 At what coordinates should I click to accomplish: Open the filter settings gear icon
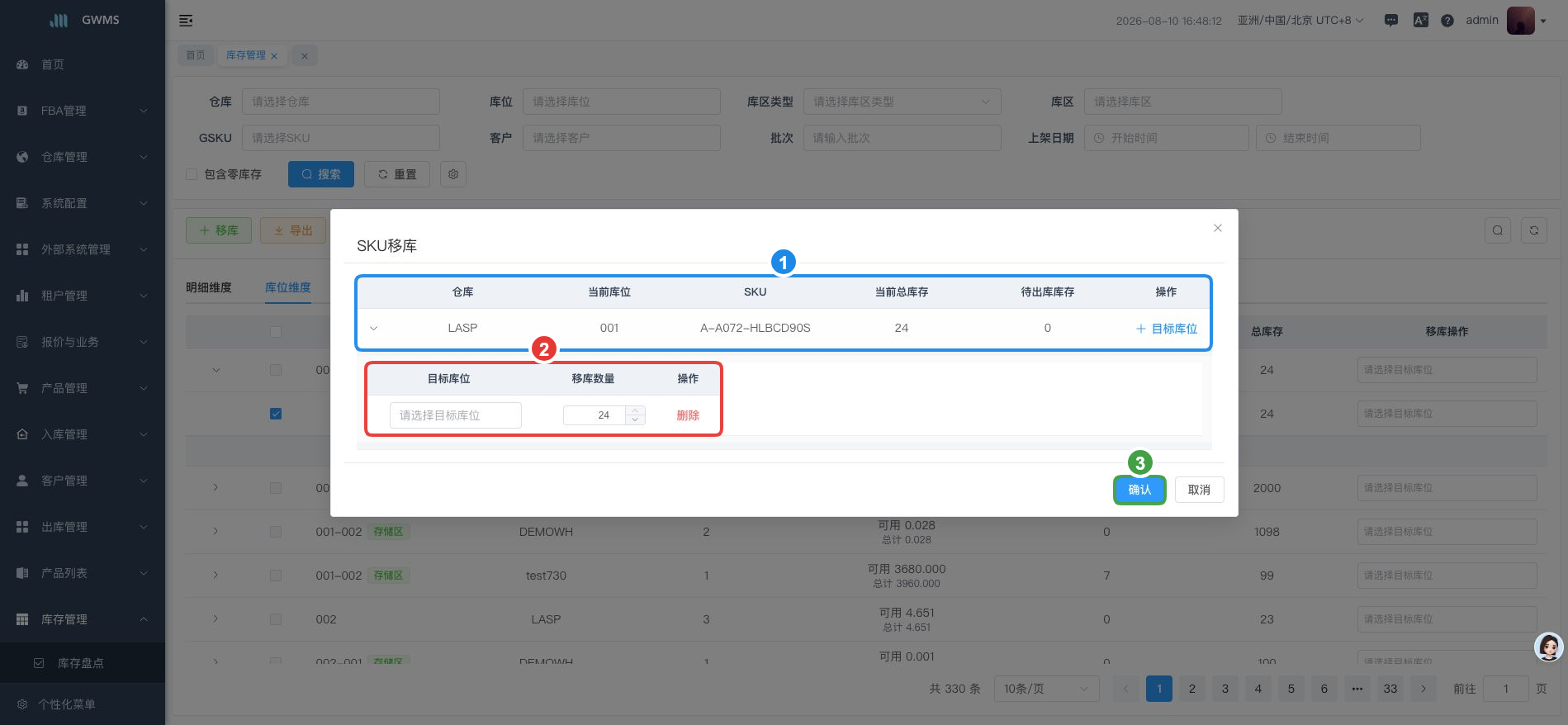point(453,174)
